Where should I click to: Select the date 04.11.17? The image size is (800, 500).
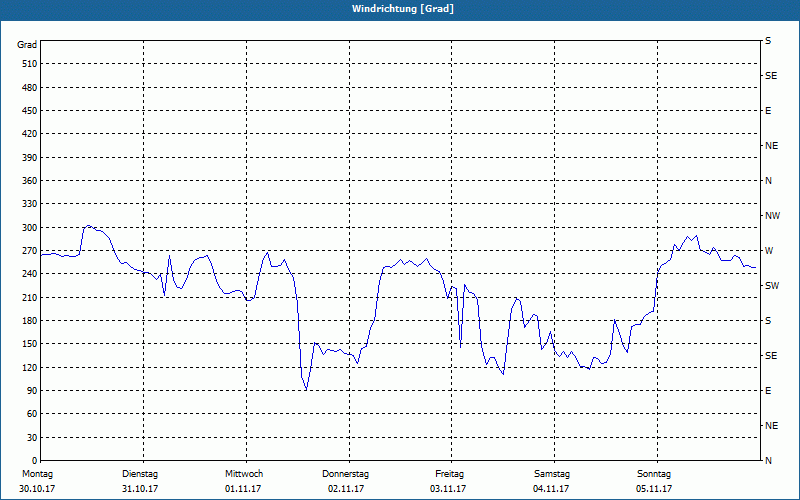pyautogui.click(x=551, y=489)
